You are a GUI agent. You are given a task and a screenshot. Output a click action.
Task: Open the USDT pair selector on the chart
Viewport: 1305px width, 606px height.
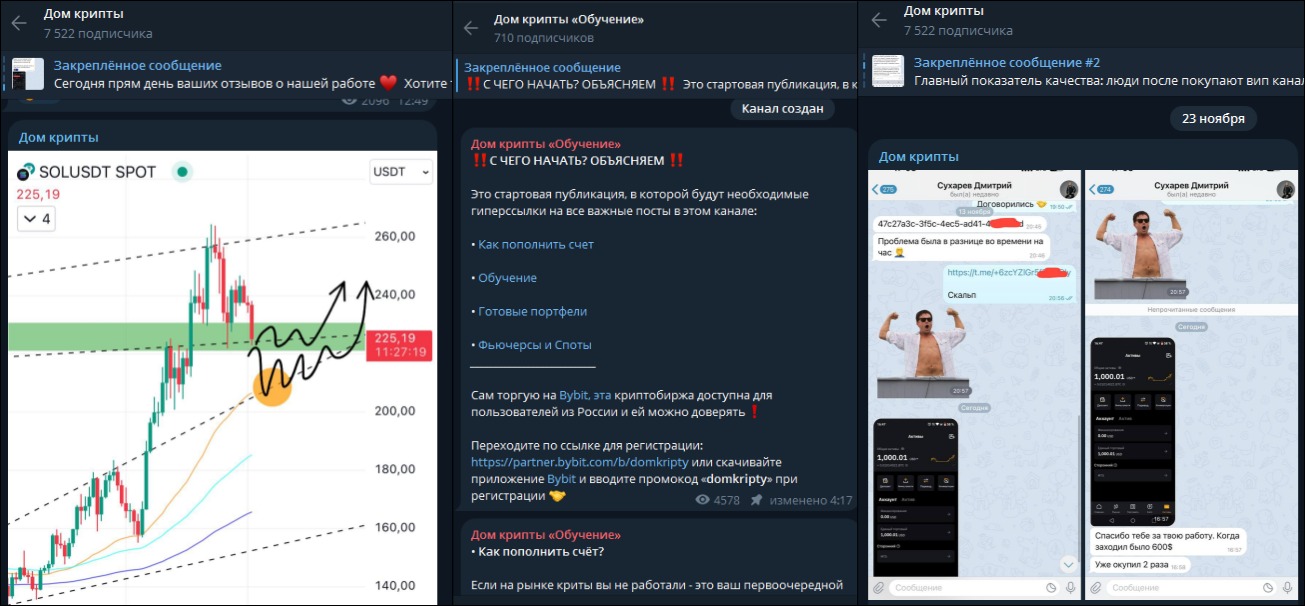[x=400, y=172]
